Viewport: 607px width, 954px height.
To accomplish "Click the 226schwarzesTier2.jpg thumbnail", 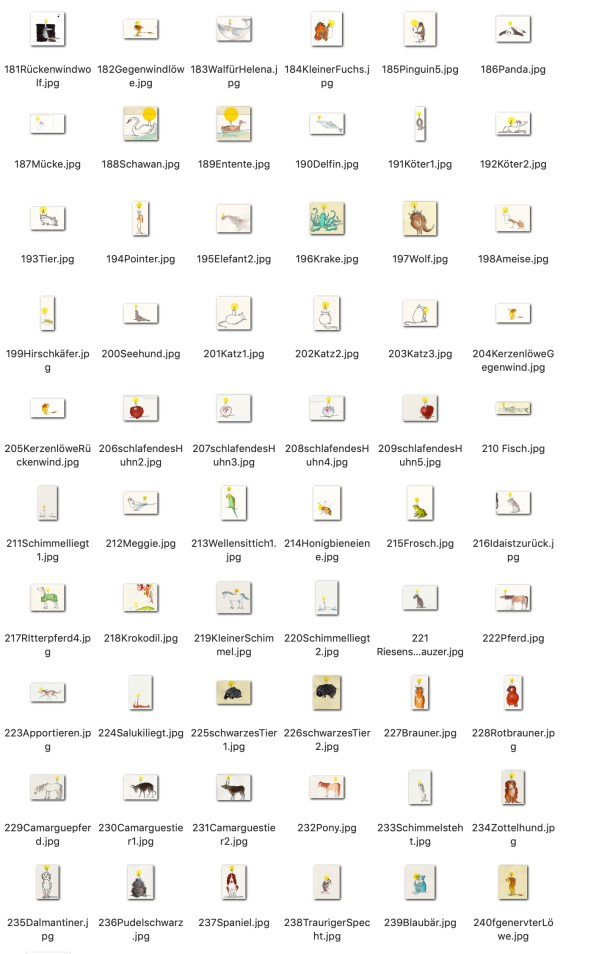I will [326, 691].
